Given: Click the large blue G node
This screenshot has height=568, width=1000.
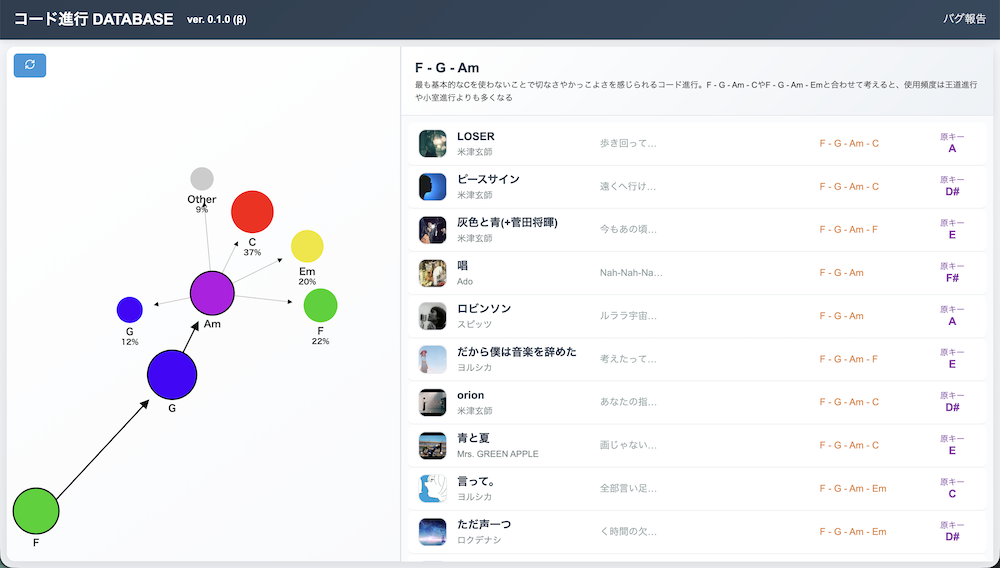Looking at the screenshot, I should coord(172,375).
